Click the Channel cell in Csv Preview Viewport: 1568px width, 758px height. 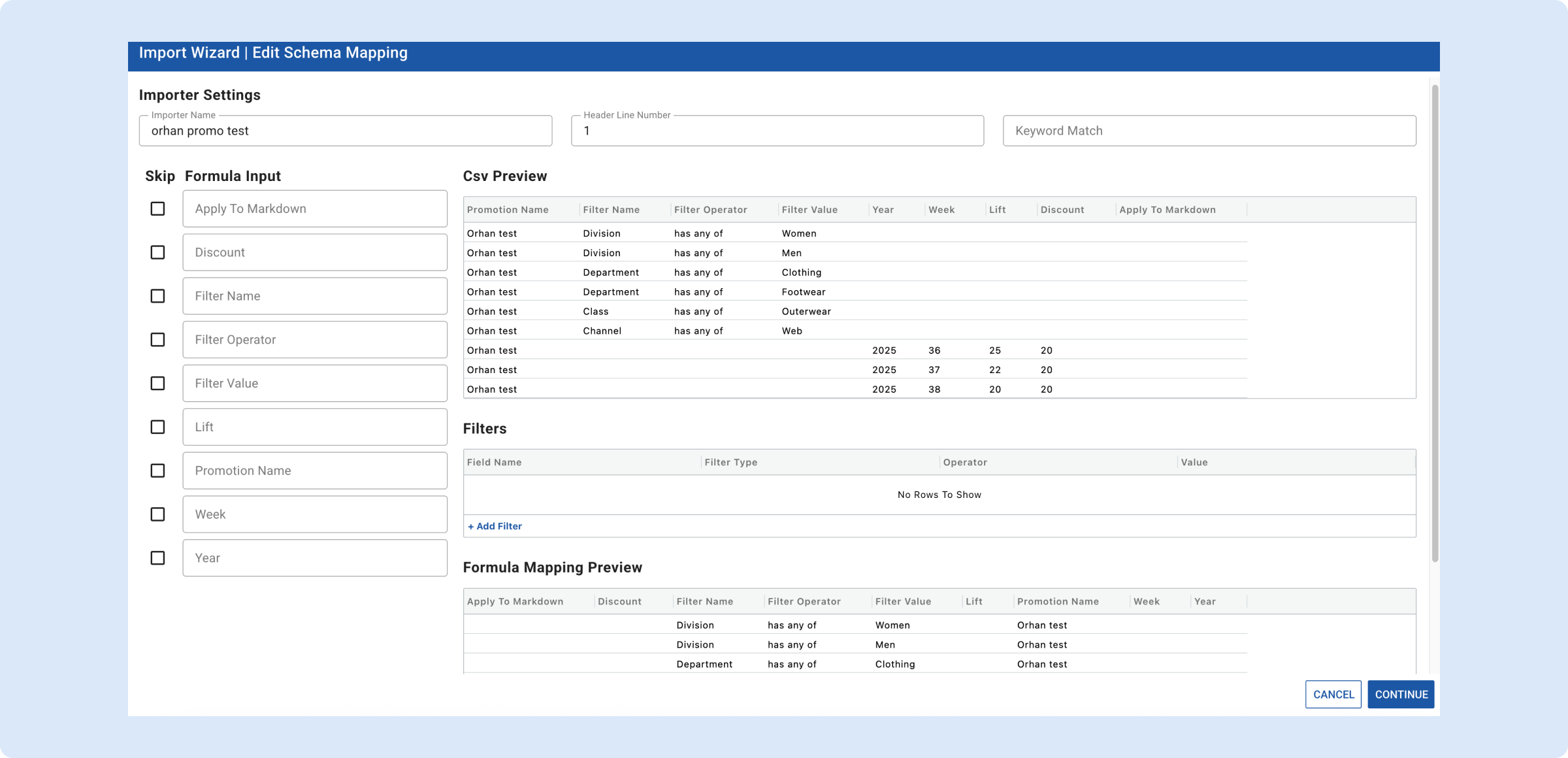[x=602, y=331]
